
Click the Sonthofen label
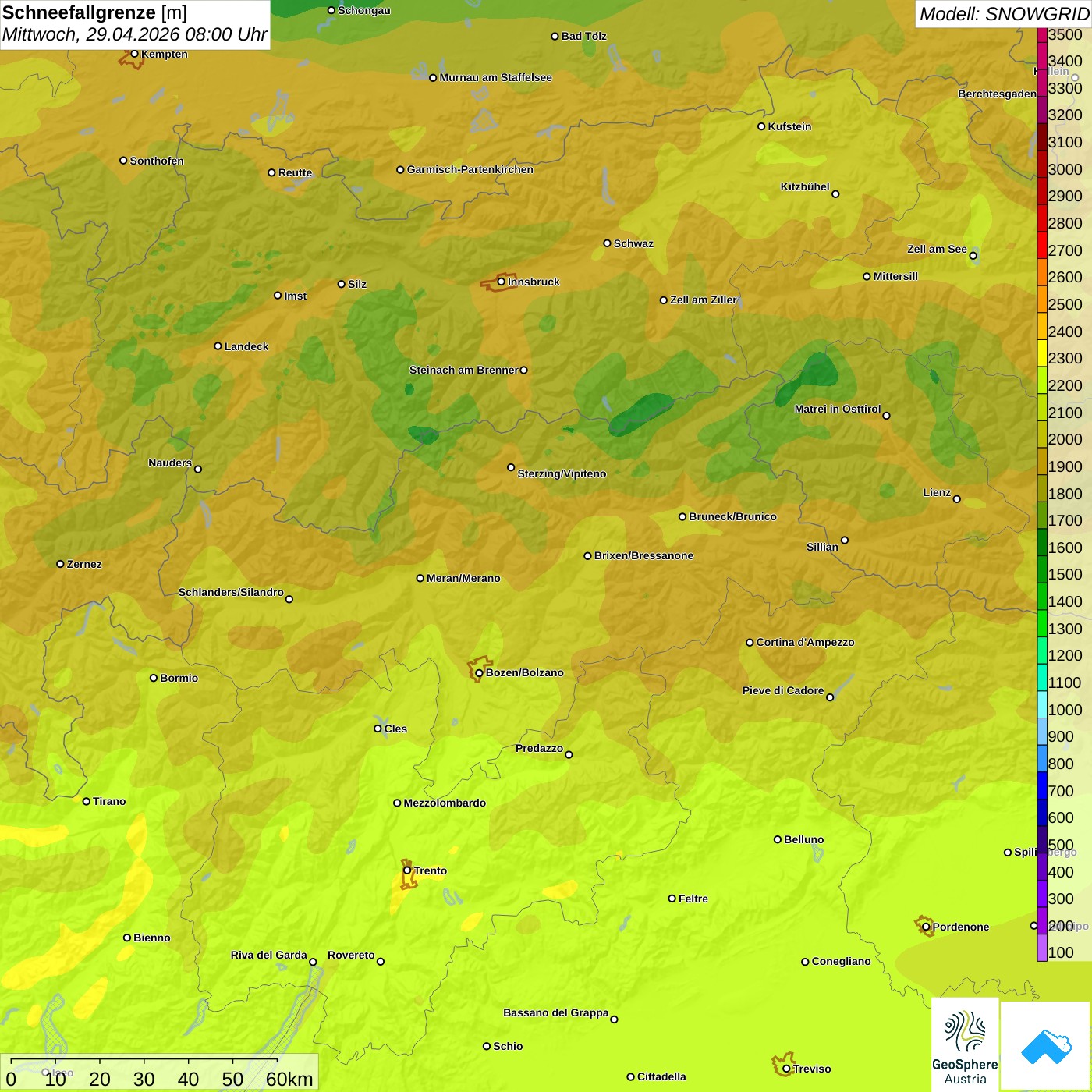click(x=157, y=161)
